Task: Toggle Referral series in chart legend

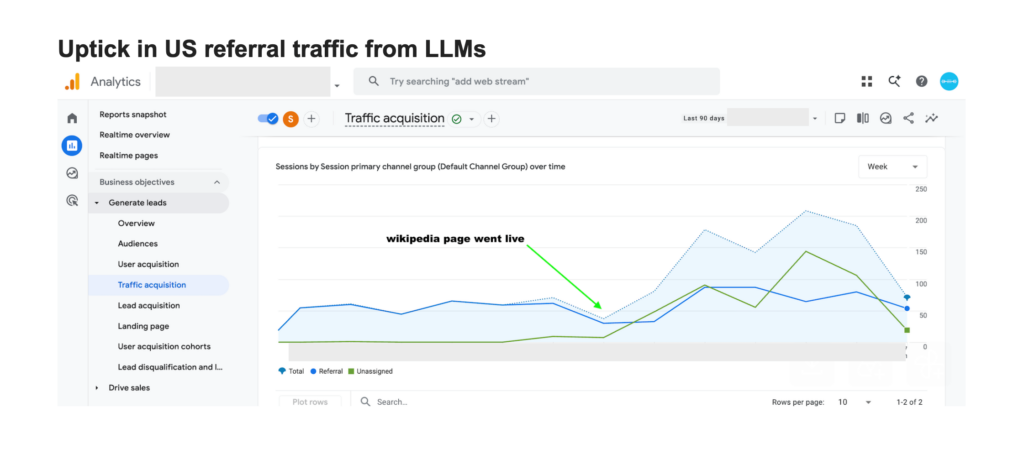Action: pyautogui.click(x=327, y=371)
